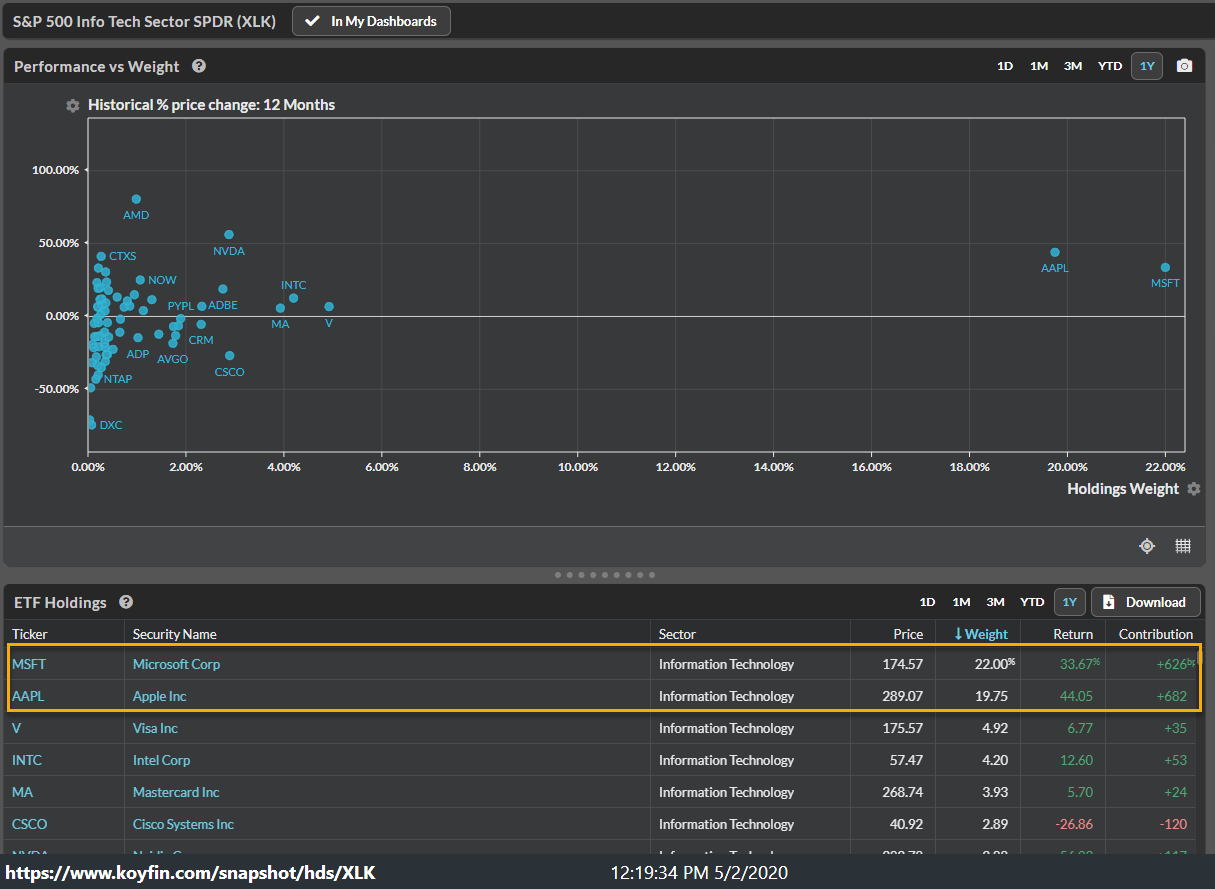1215x889 pixels.
Task: Switch ETF Holdings period to 3M
Action: pyautogui.click(x=995, y=602)
